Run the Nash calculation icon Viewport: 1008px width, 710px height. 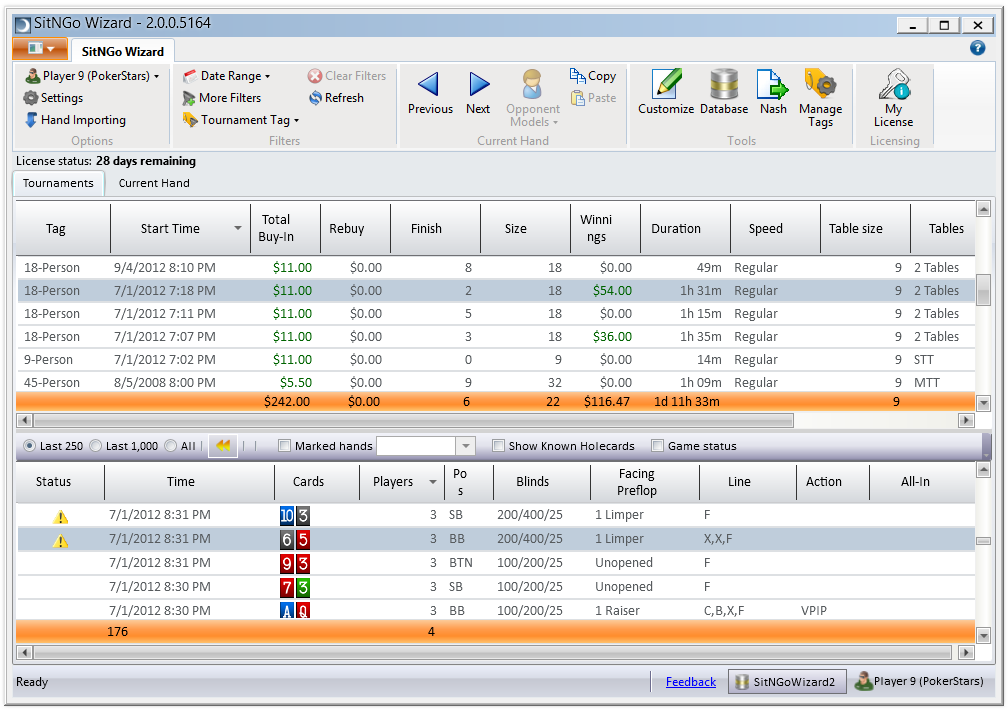pyautogui.click(x=773, y=85)
